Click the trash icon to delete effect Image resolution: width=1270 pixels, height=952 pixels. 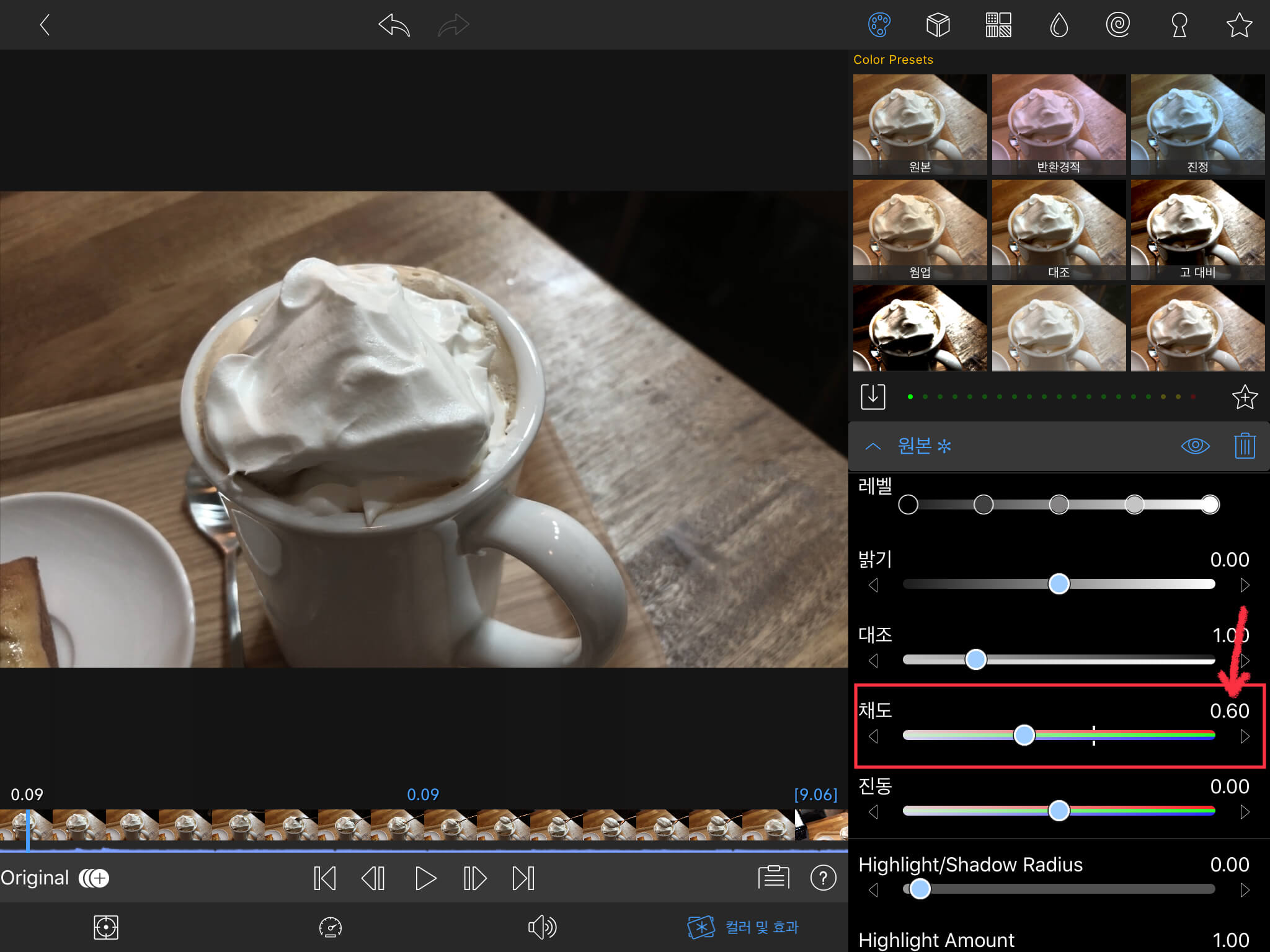[x=1244, y=446]
